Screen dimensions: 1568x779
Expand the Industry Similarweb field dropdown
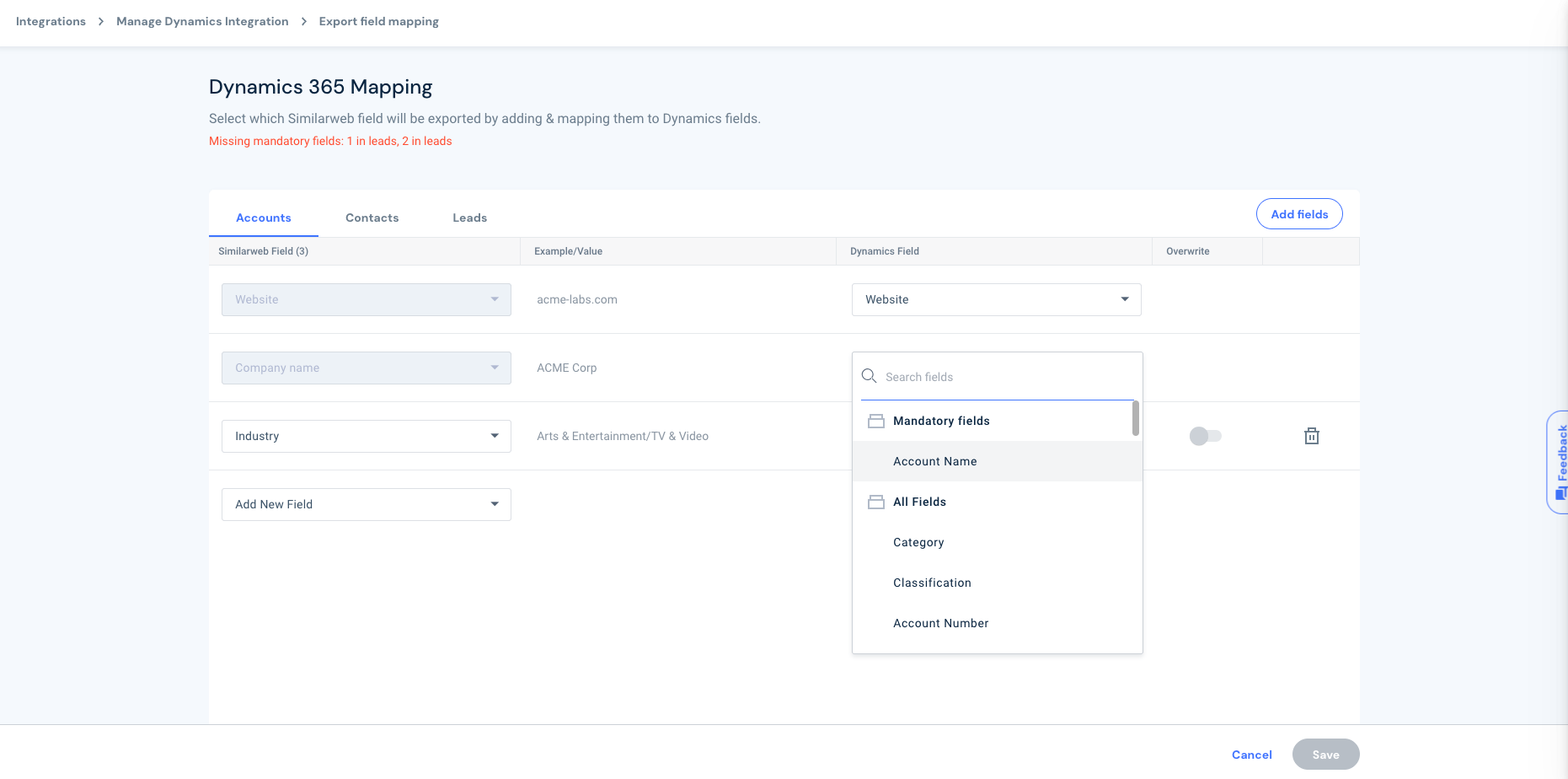pos(366,436)
